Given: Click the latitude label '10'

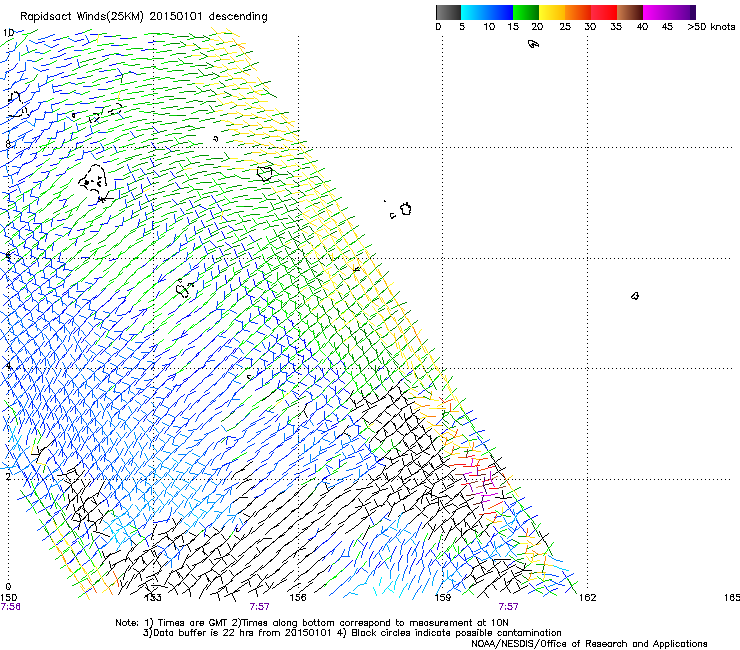Looking at the screenshot, I should (x=8, y=33).
